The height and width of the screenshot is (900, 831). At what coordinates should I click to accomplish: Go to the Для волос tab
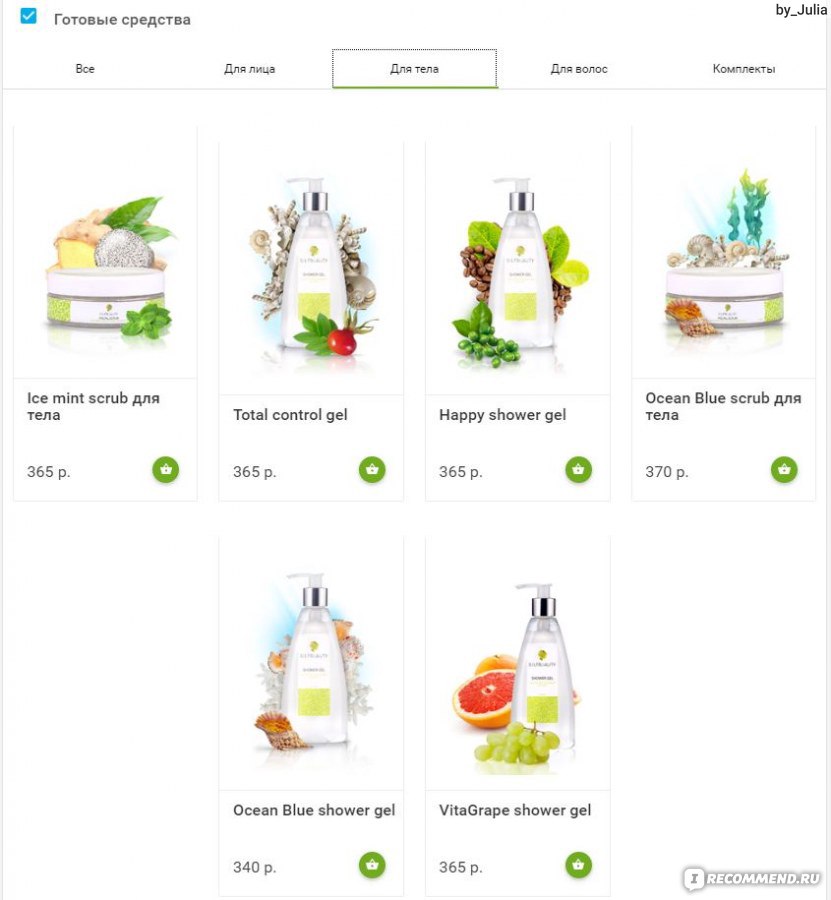click(x=579, y=69)
